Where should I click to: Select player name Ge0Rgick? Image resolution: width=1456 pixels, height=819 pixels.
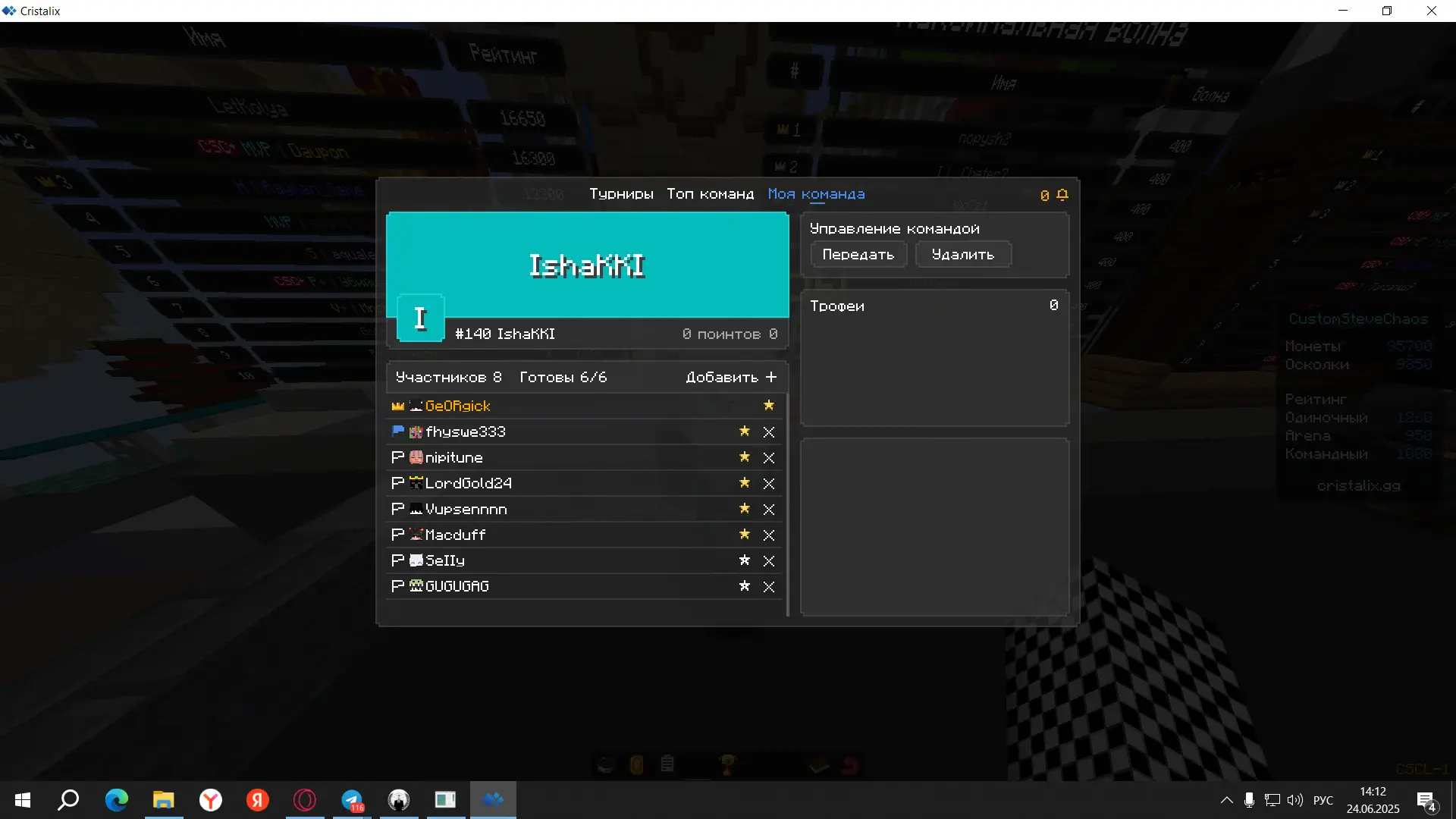click(x=458, y=406)
